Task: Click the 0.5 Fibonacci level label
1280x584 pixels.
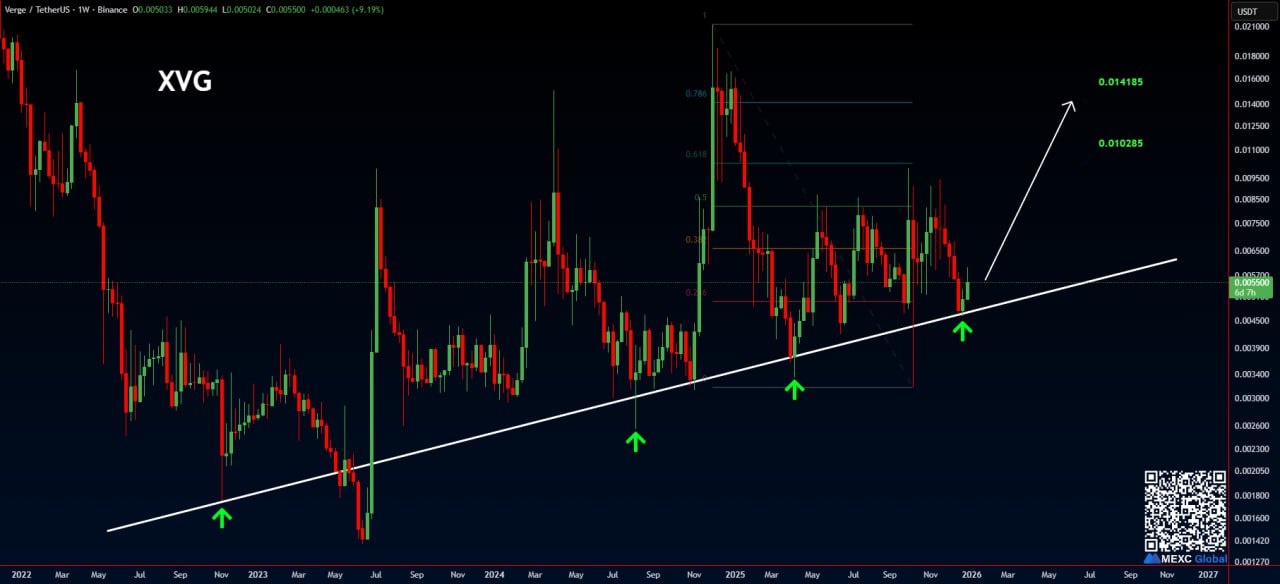Action: (x=701, y=198)
